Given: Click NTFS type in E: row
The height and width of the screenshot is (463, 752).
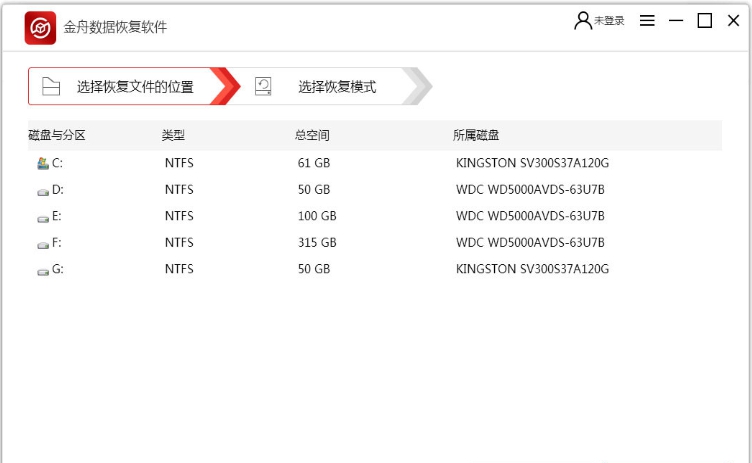Looking at the screenshot, I should [179, 216].
